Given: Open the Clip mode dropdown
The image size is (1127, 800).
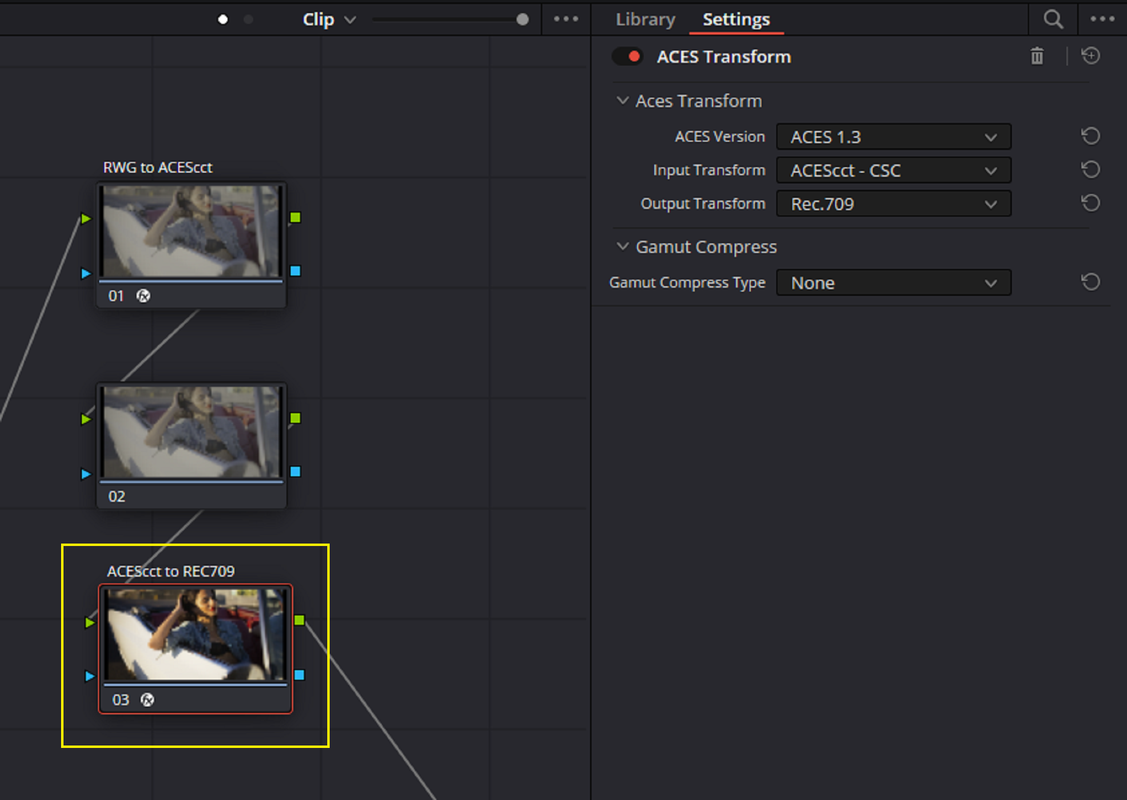Looking at the screenshot, I should (x=329, y=19).
